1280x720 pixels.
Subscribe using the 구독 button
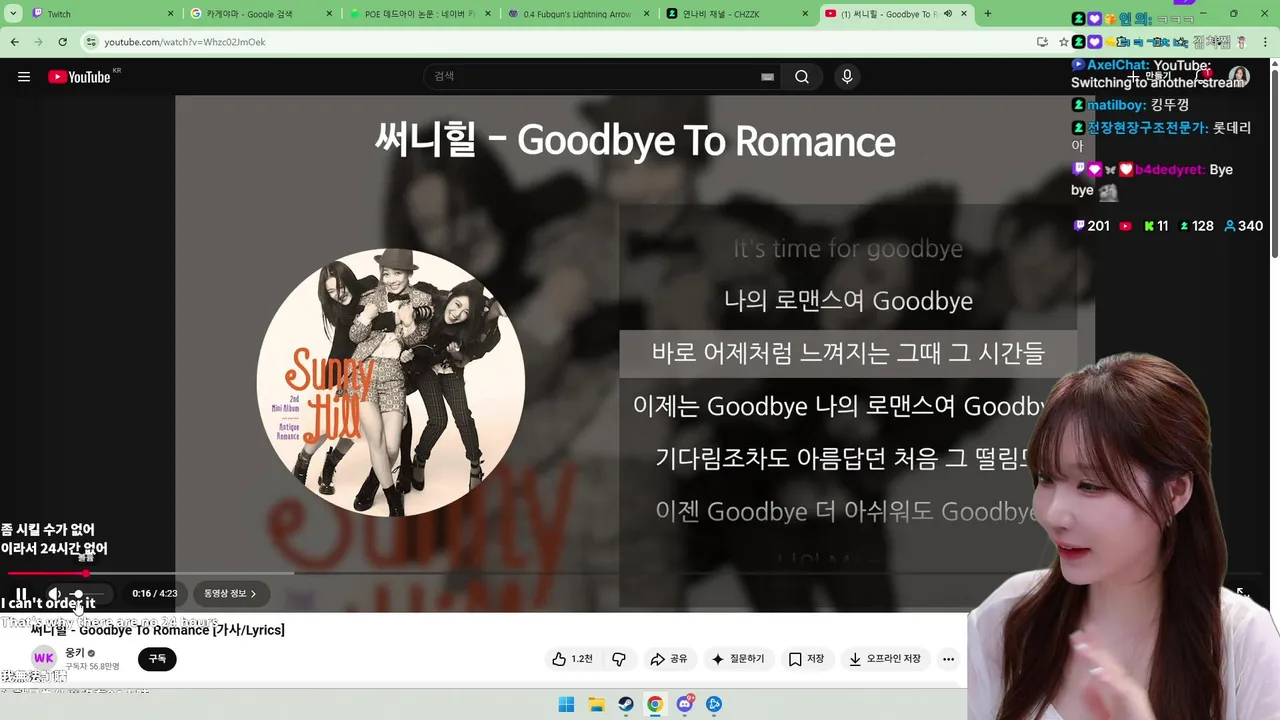pyautogui.click(x=157, y=659)
